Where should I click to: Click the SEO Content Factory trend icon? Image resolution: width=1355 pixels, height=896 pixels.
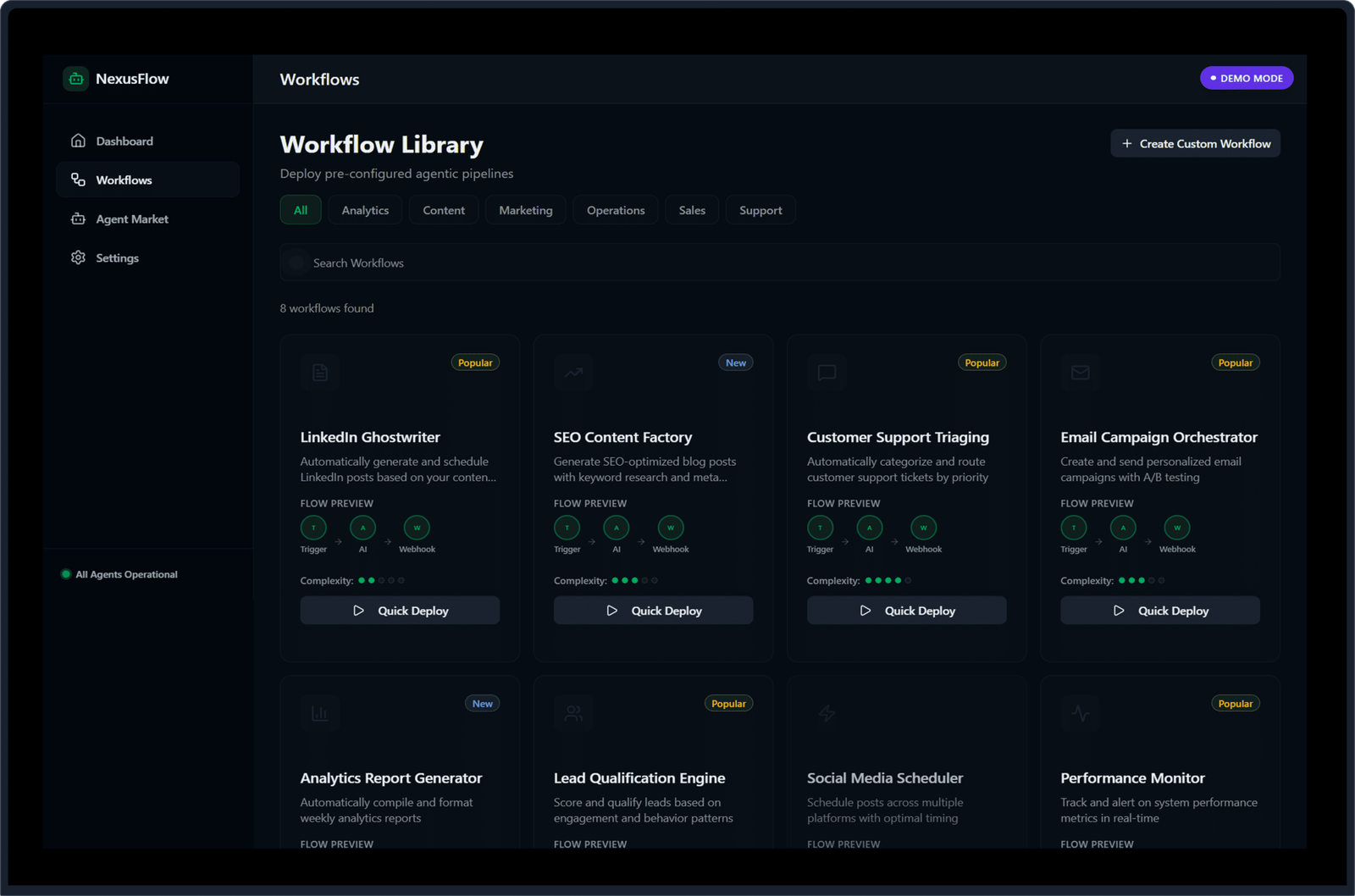click(573, 373)
